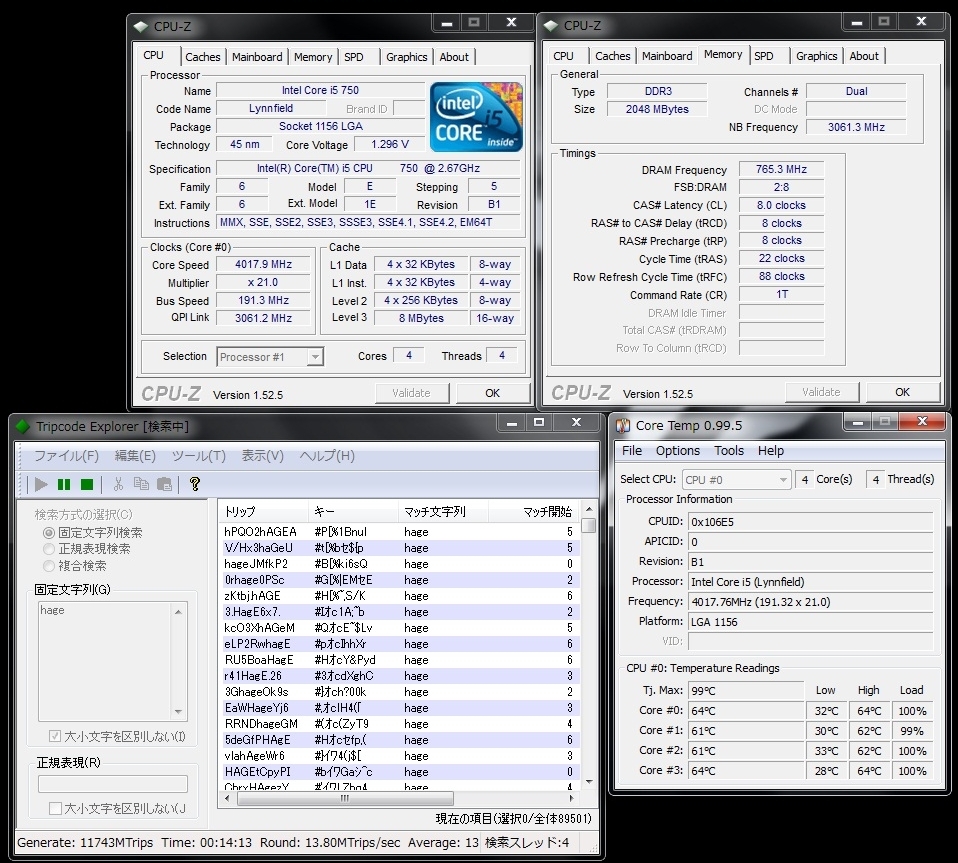Open Core Temp Tools menu
Screen dimensions: 958x863
[x=729, y=451]
